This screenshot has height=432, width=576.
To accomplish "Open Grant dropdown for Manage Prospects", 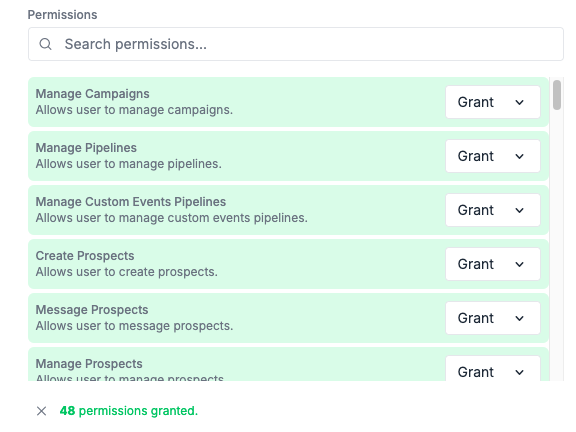I will tap(493, 368).
